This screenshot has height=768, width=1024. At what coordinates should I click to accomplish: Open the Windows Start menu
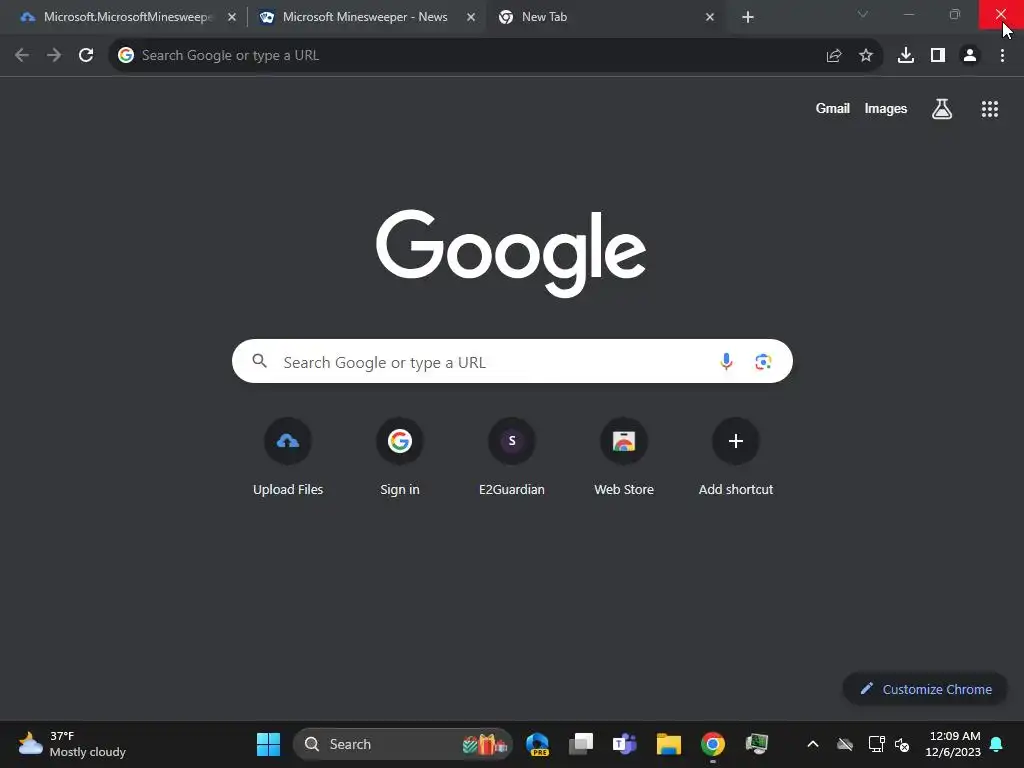tap(268, 744)
